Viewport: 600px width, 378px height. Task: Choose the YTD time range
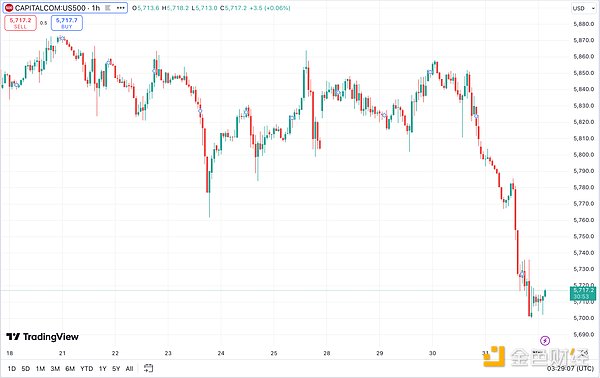click(86, 368)
